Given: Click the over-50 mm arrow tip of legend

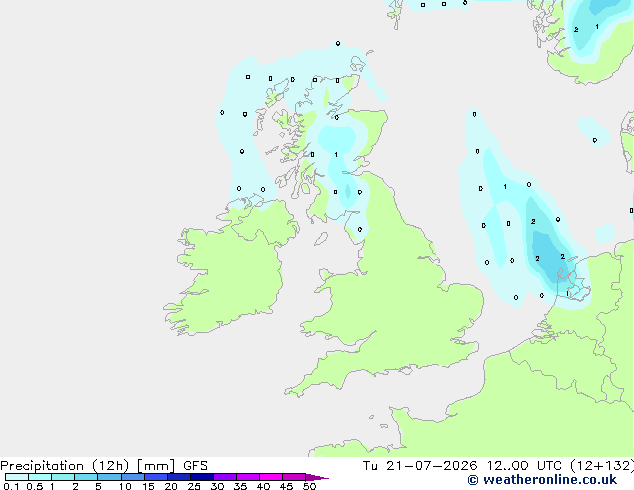Looking at the screenshot, I should click(x=317, y=477).
